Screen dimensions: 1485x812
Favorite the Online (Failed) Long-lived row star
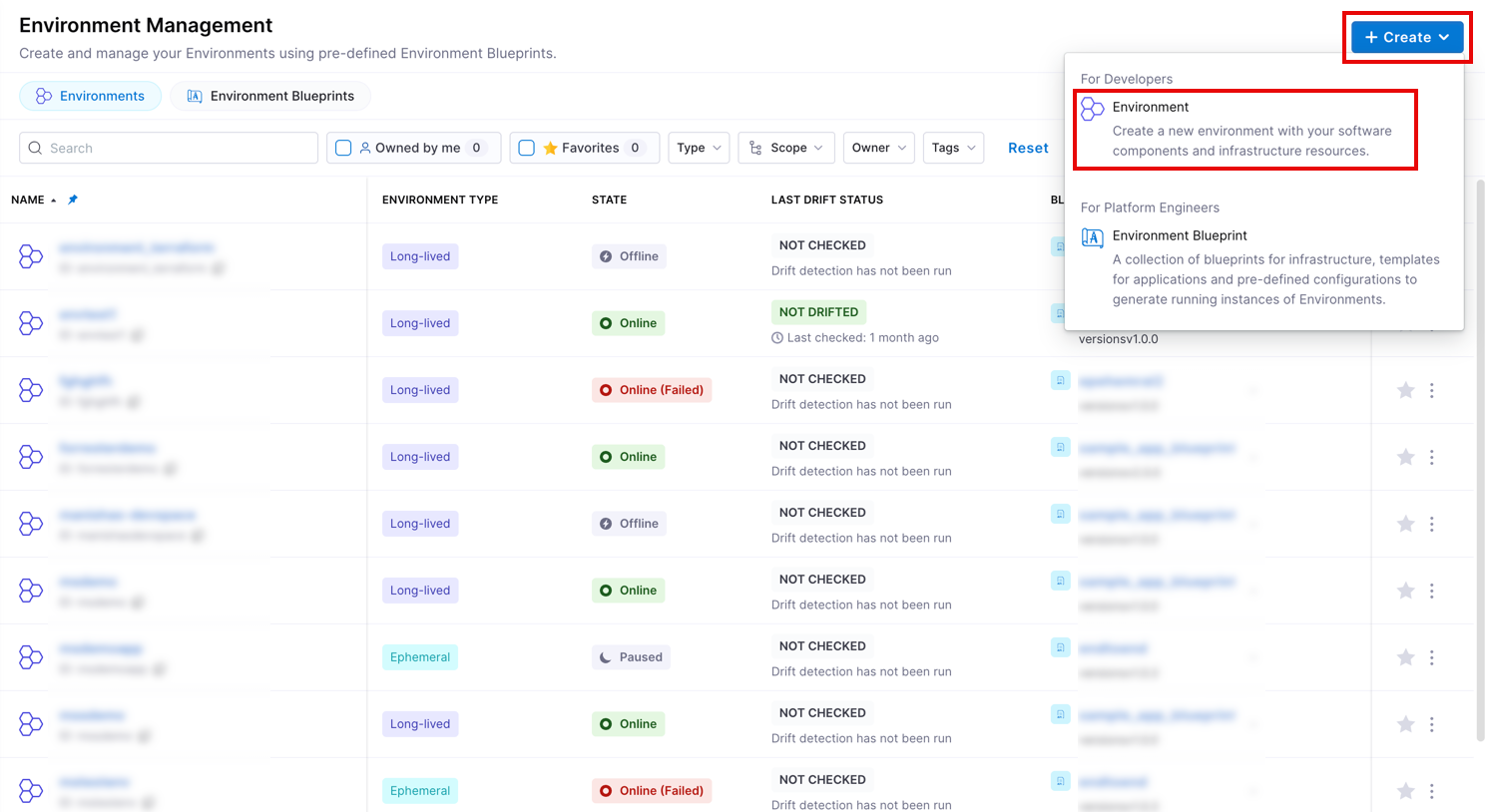click(x=1405, y=390)
